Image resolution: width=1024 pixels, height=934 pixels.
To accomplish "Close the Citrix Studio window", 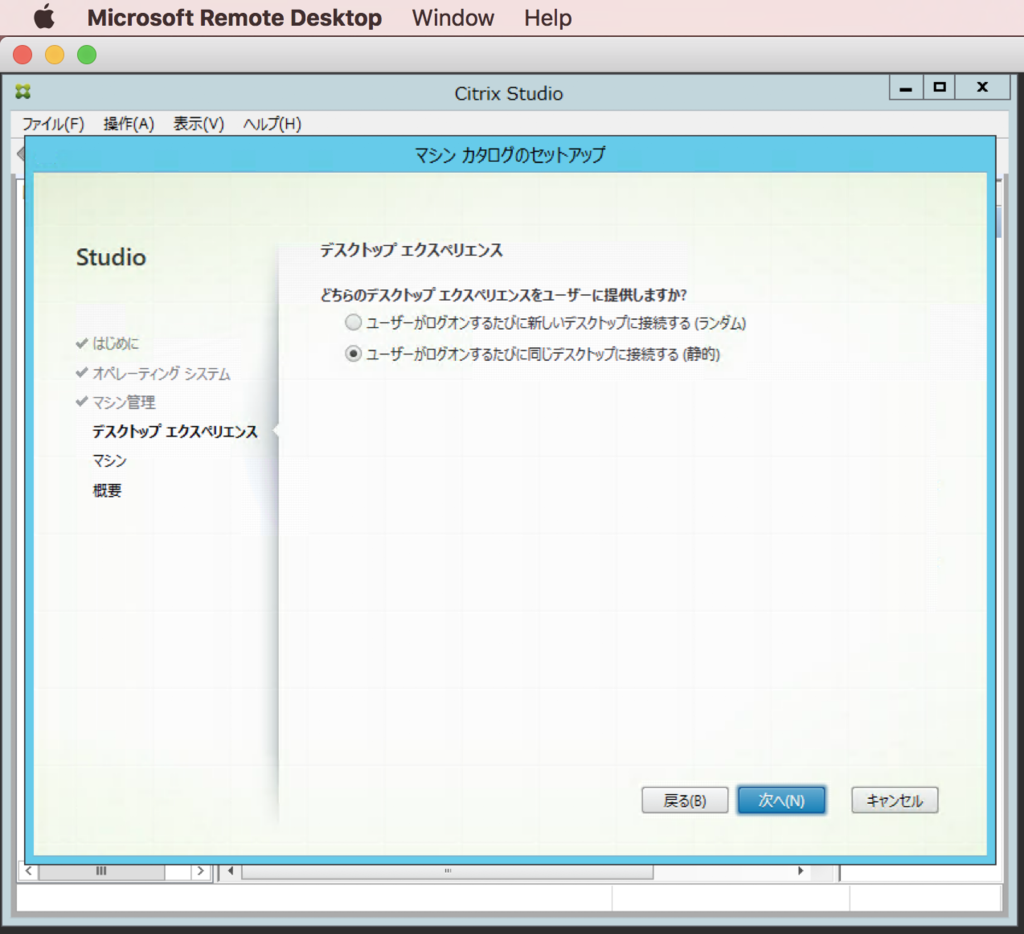I will 982,88.
